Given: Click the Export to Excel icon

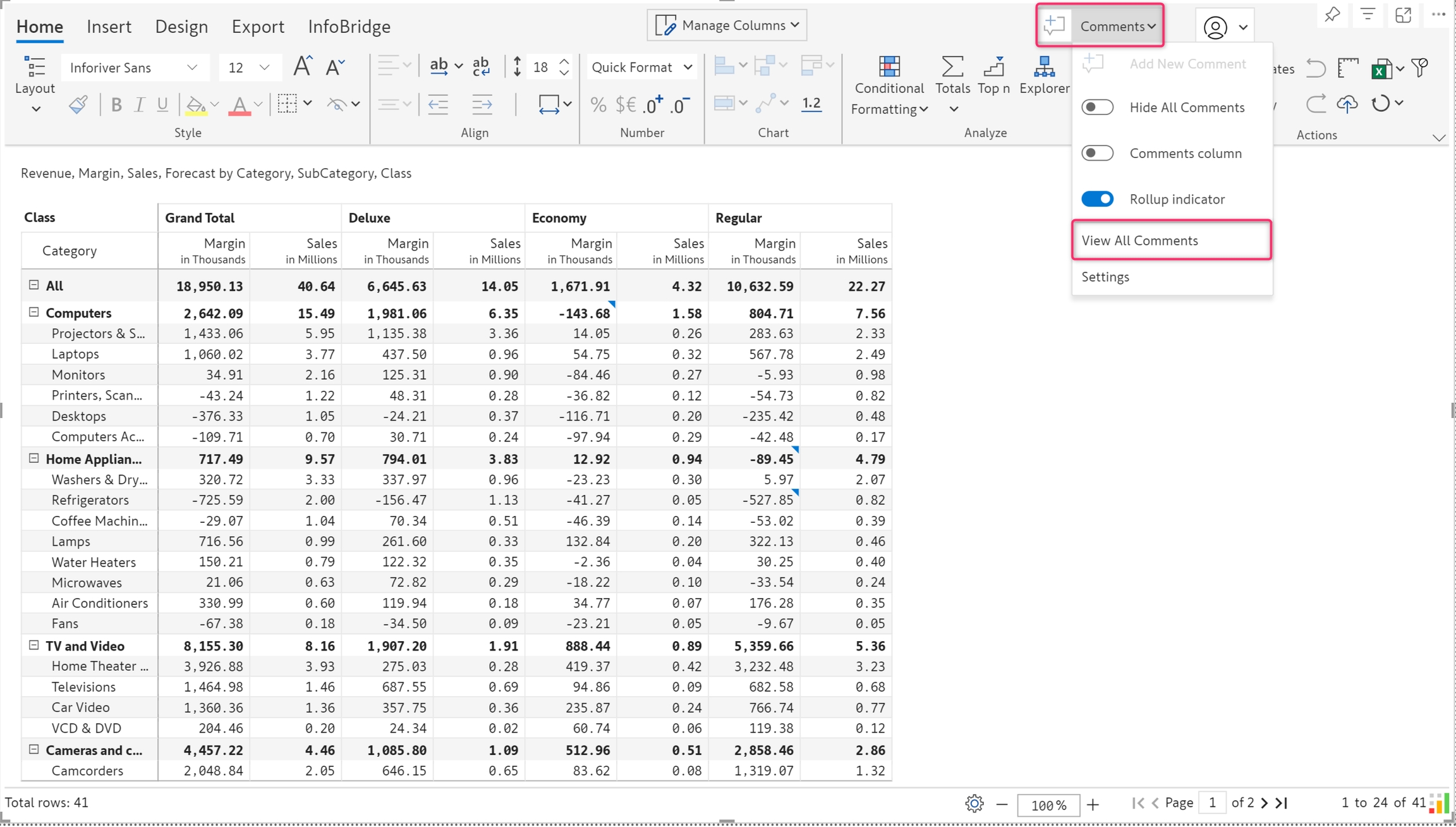Looking at the screenshot, I should (x=1381, y=68).
